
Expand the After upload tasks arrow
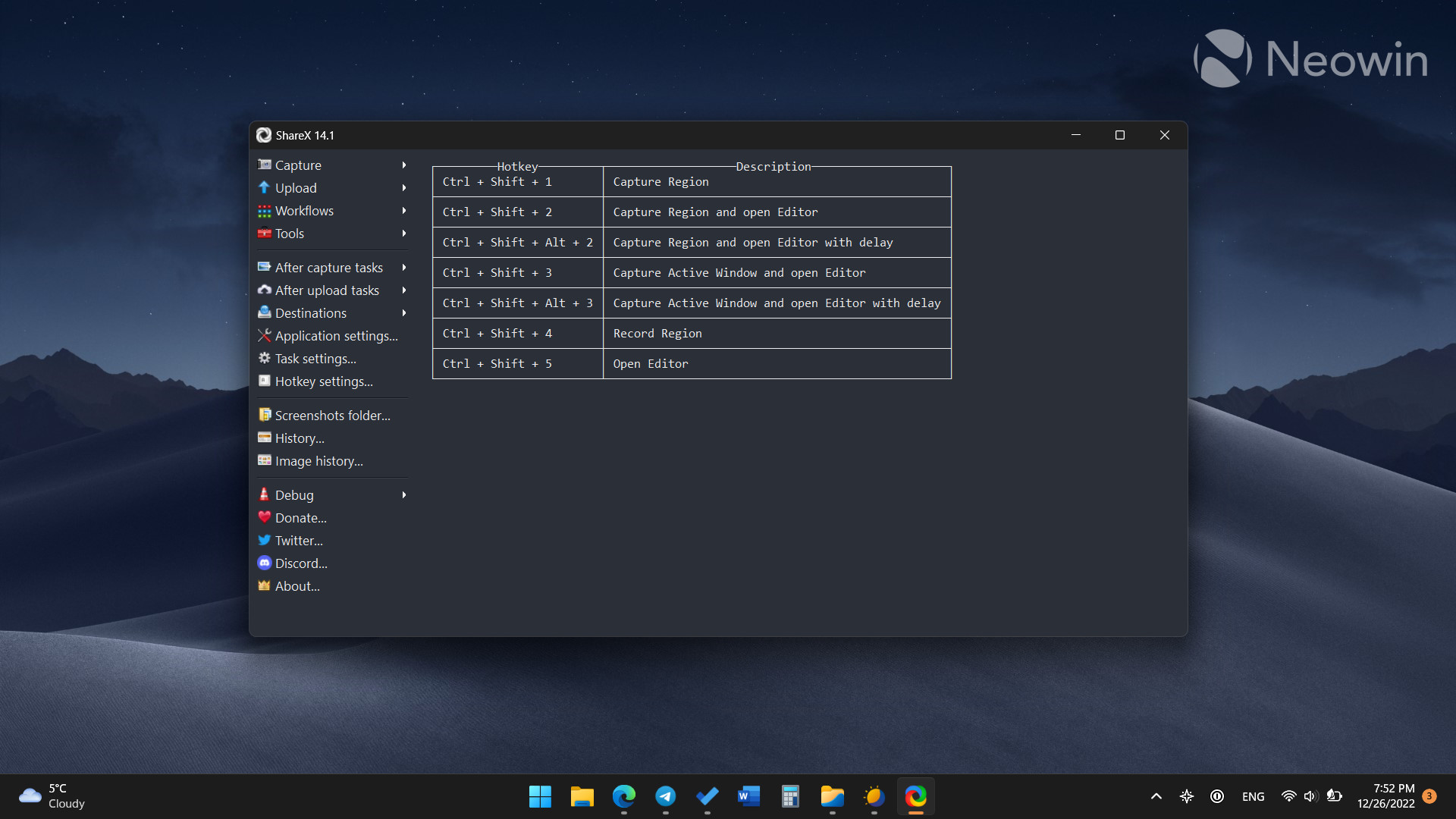[x=404, y=290]
